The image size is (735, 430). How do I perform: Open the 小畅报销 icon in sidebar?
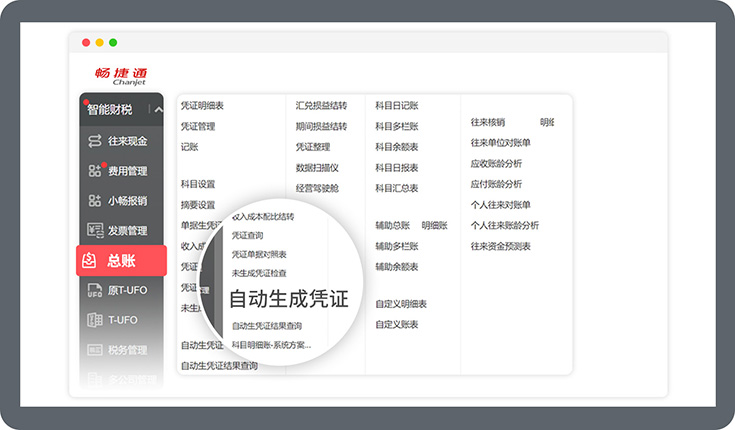coord(95,200)
